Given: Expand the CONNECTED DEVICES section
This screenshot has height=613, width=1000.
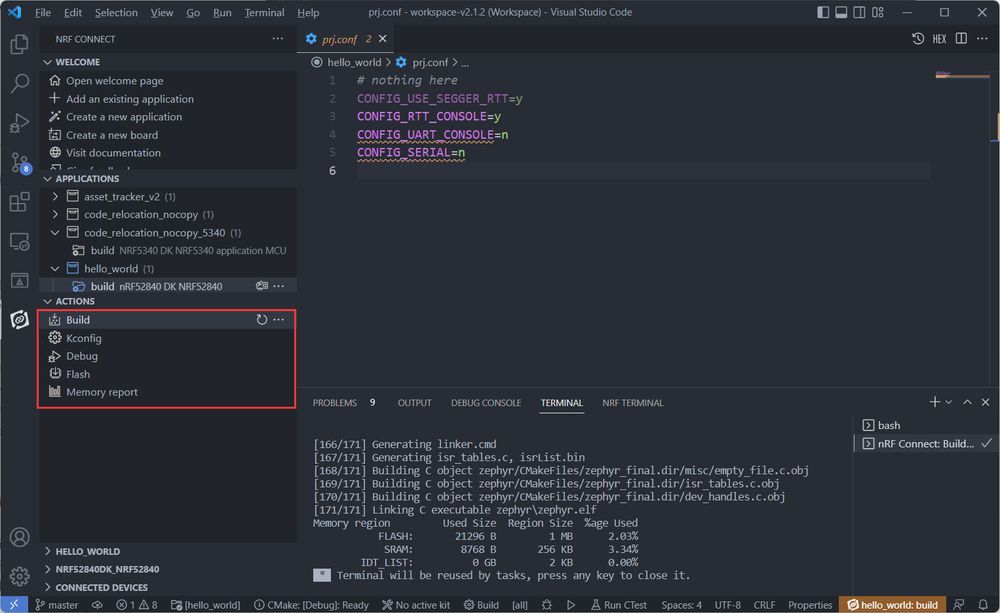Looking at the screenshot, I should 101,587.
